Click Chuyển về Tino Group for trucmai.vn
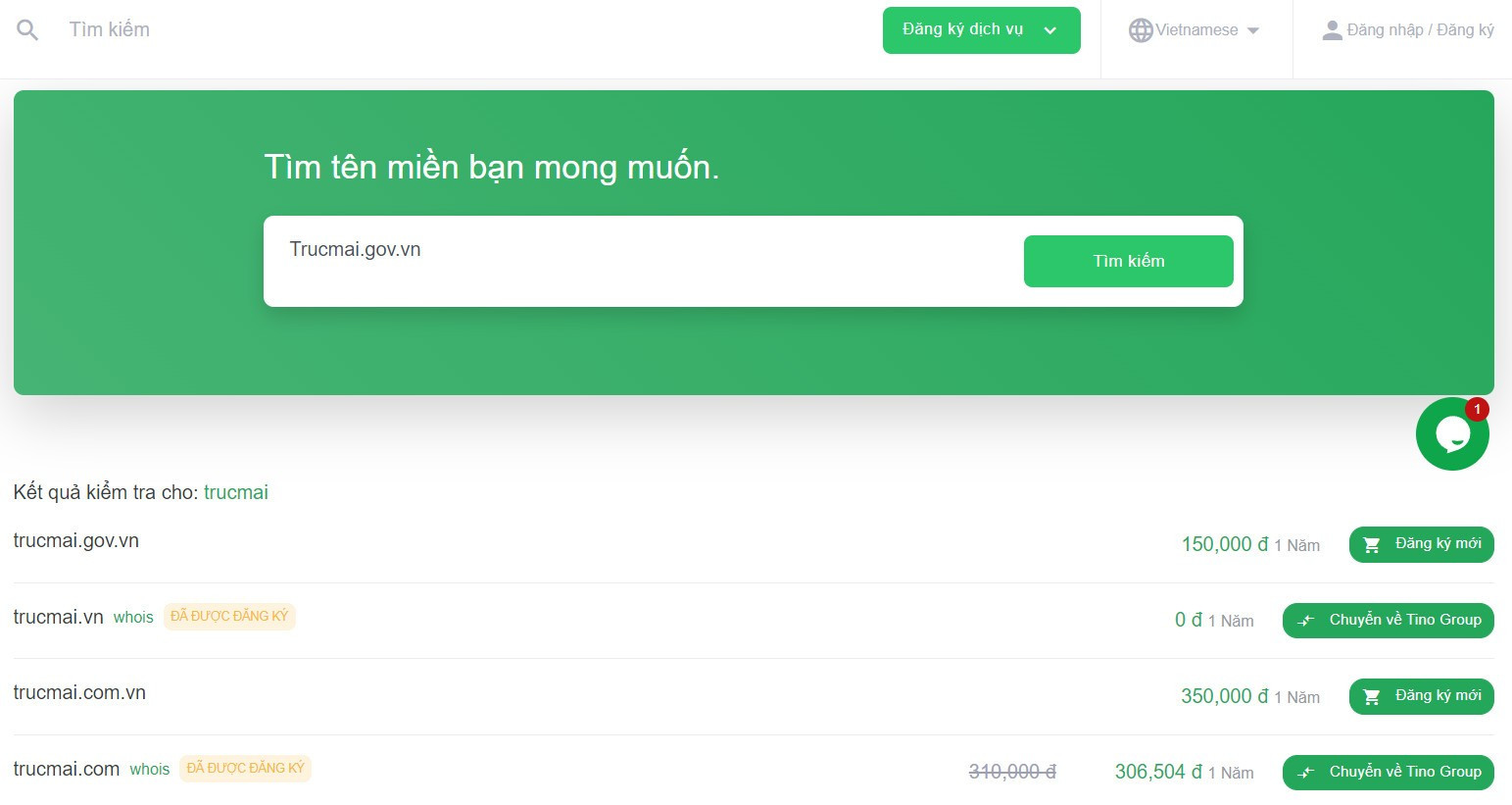The width and height of the screenshot is (1512, 805). click(1388, 621)
